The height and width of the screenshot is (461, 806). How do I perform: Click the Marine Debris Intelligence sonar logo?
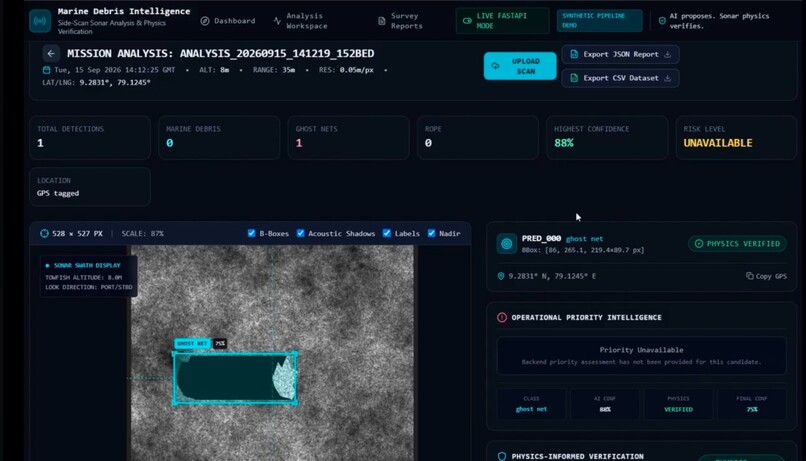tap(40, 21)
